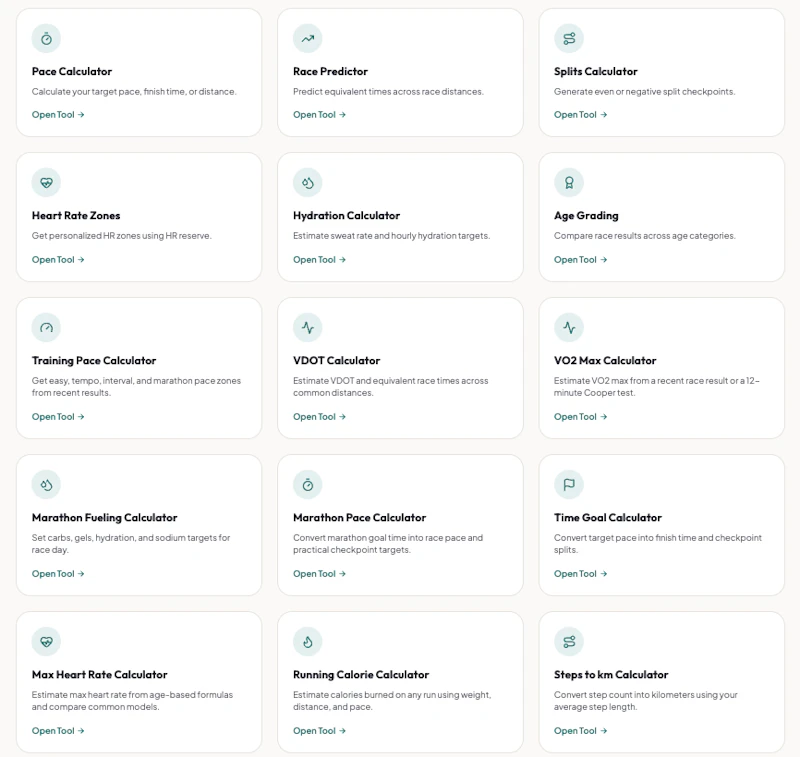Screen dimensions: 800x757
Task: Open Tool link for Time Goal Calculator
Action: (x=581, y=574)
